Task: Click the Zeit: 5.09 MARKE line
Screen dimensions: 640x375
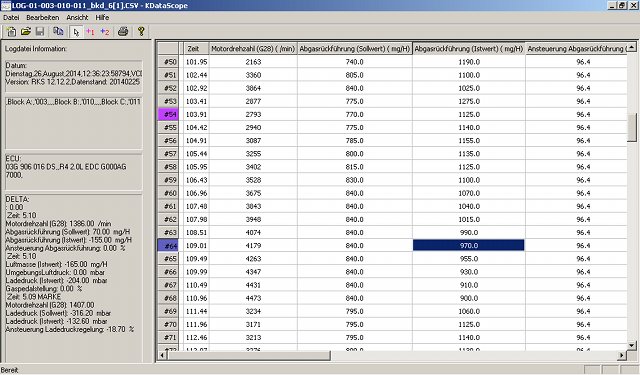Action: 34,297
